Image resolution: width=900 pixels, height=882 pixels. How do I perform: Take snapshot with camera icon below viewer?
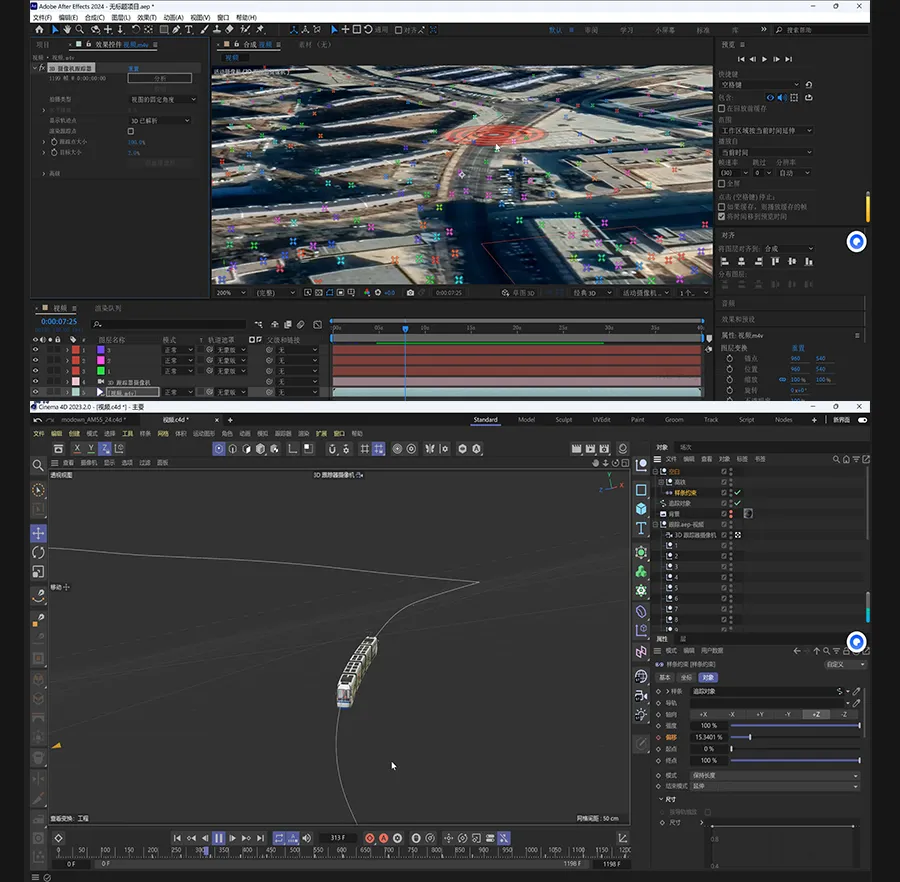tap(410, 293)
